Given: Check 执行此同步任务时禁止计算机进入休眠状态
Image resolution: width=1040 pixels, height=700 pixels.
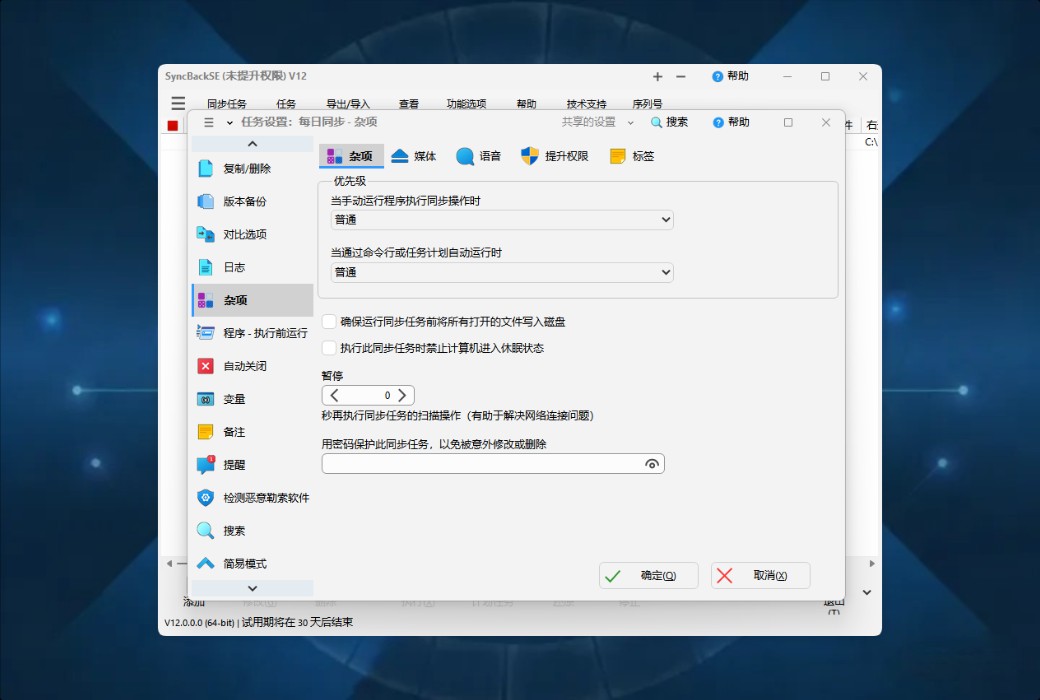Looking at the screenshot, I should [x=328, y=348].
